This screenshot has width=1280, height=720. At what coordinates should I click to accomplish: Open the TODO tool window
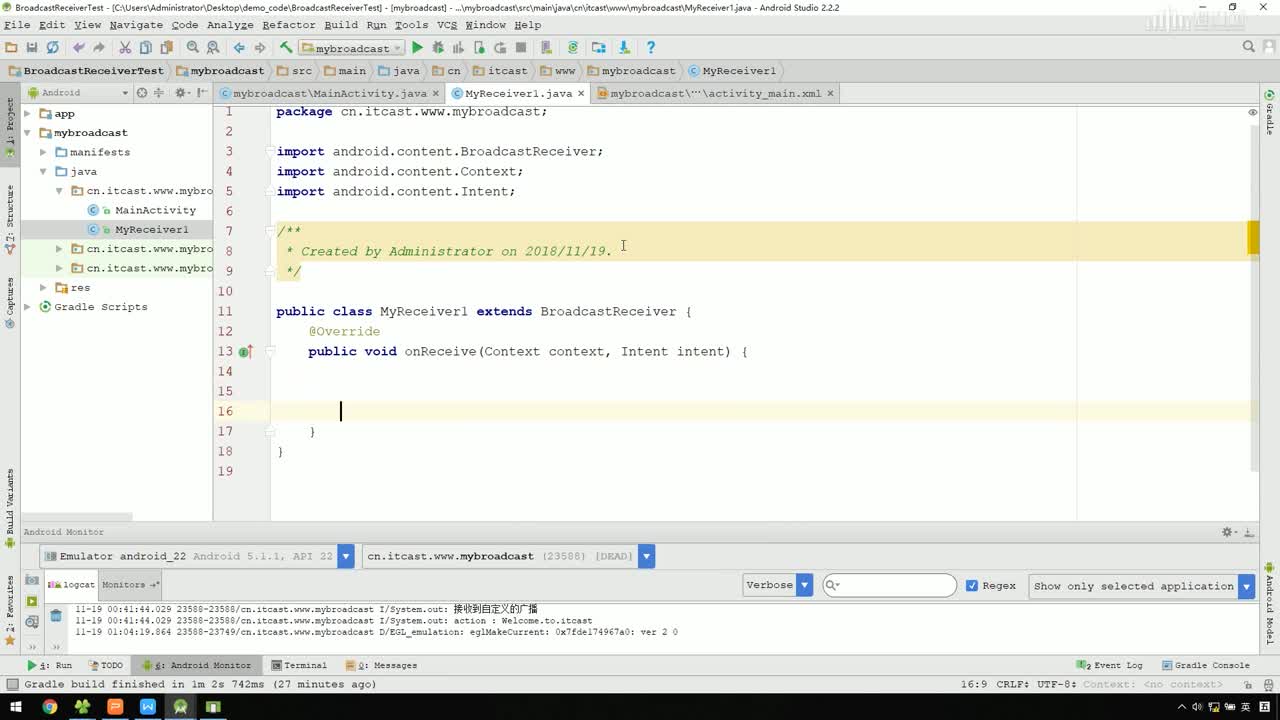pos(105,665)
